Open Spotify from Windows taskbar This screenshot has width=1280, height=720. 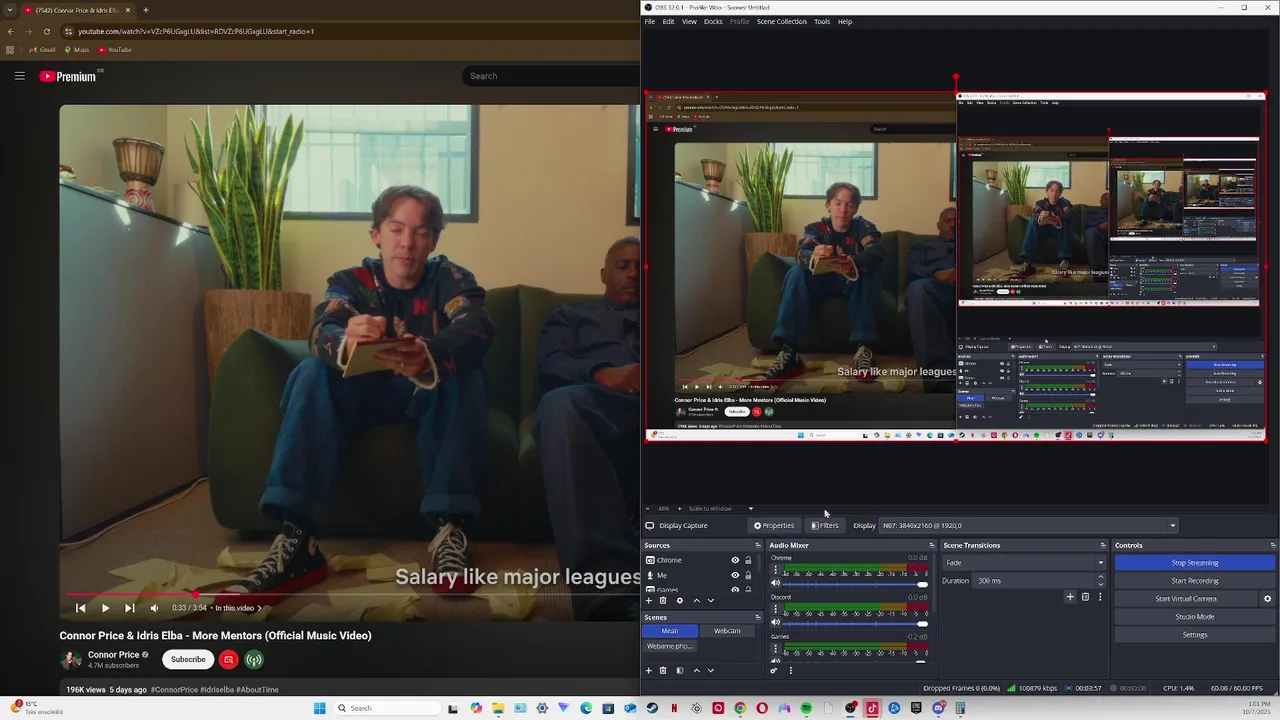[x=806, y=708]
